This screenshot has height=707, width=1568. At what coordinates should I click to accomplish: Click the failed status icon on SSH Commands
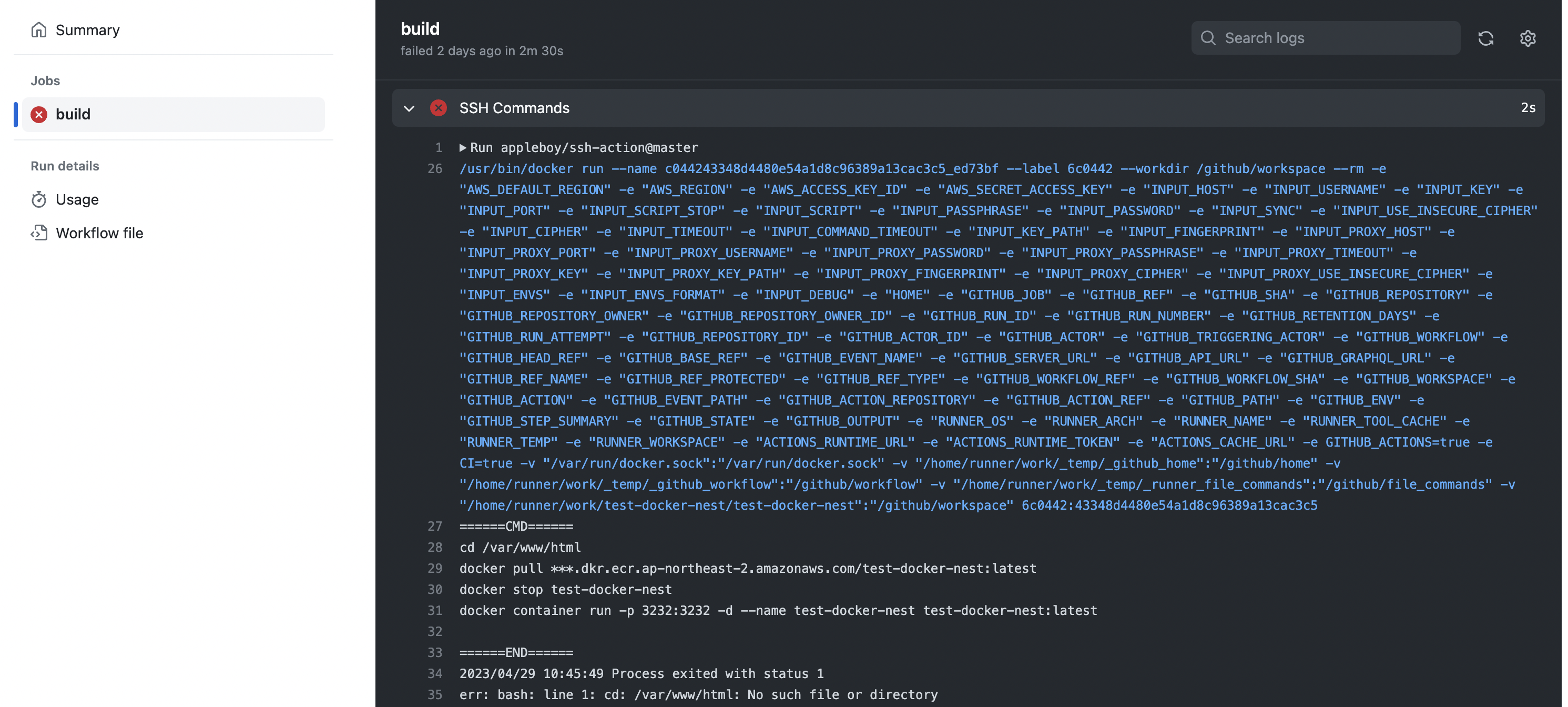438,108
